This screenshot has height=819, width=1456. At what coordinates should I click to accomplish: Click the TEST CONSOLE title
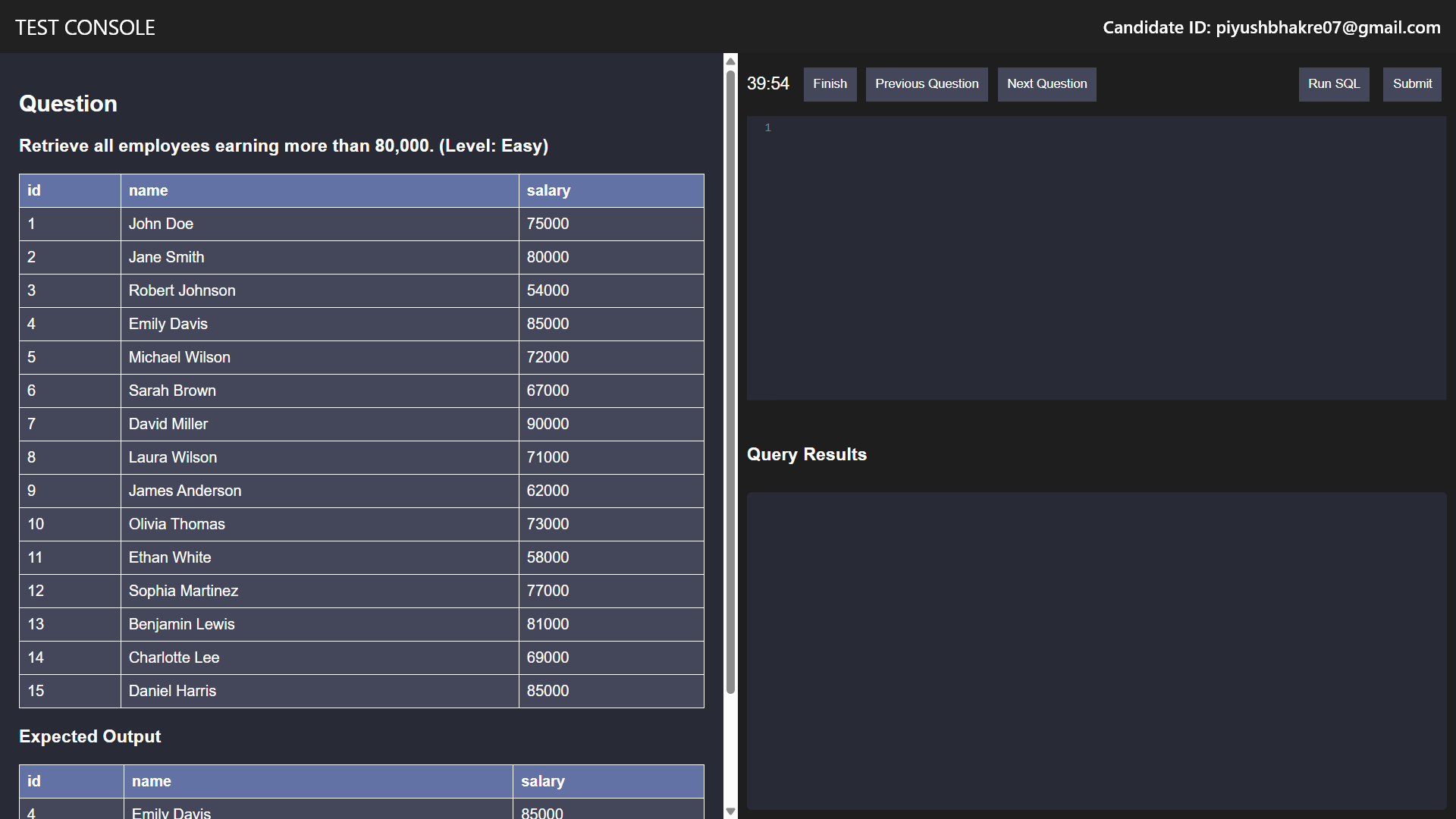[x=85, y=28]
